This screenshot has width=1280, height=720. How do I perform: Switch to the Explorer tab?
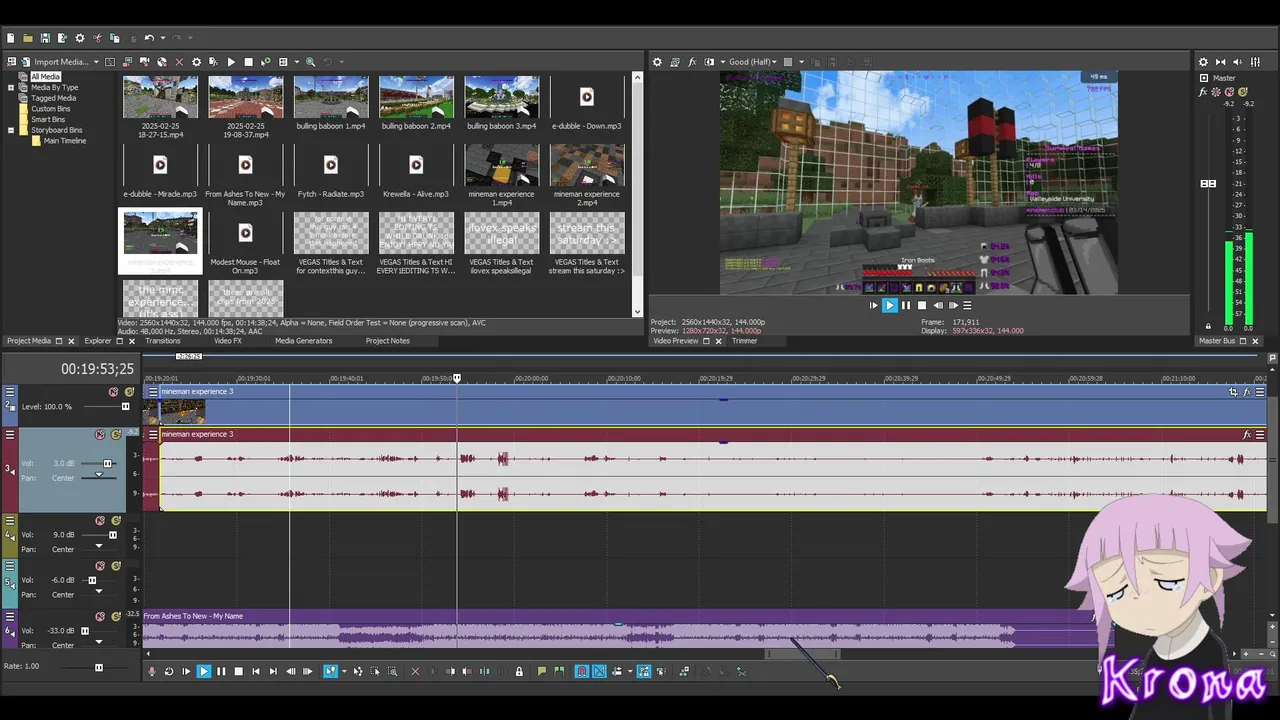[x=98, y=341]
